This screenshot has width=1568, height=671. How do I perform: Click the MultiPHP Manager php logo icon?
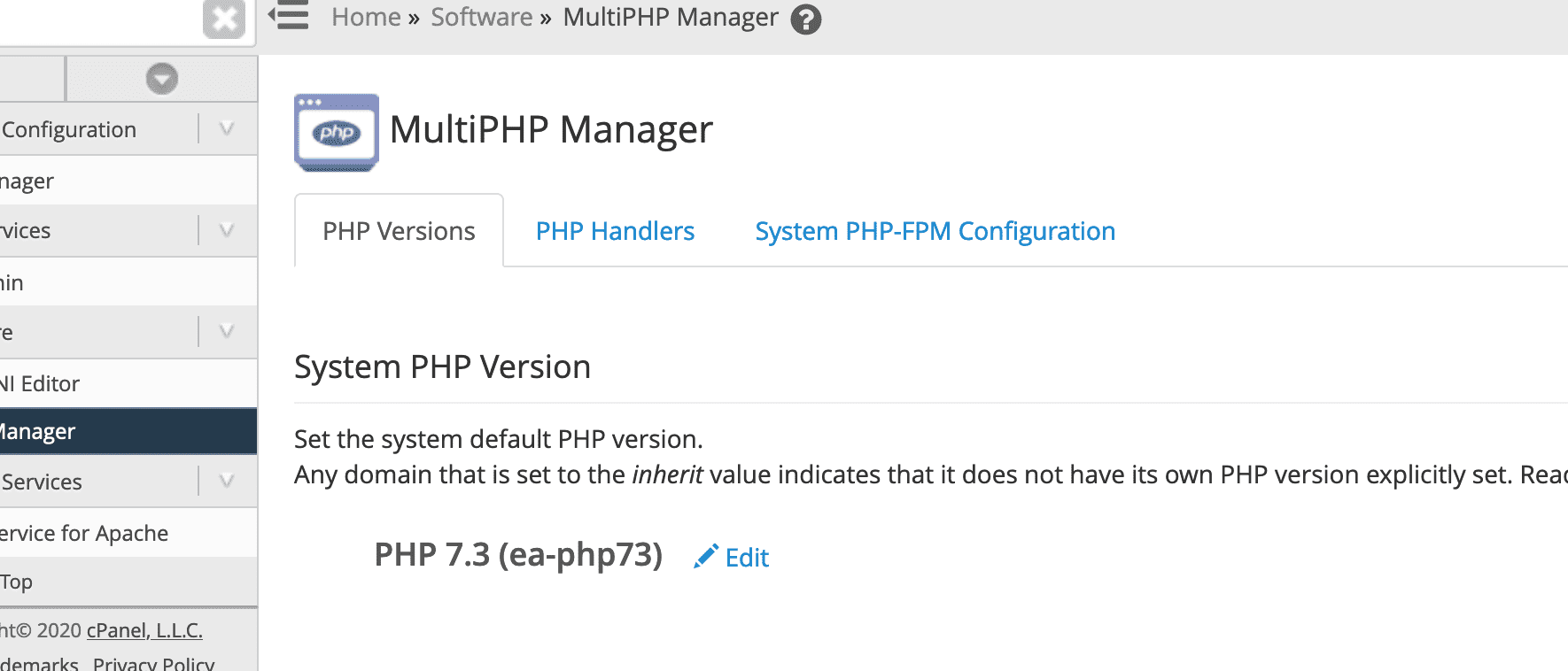tap(337, 133)
